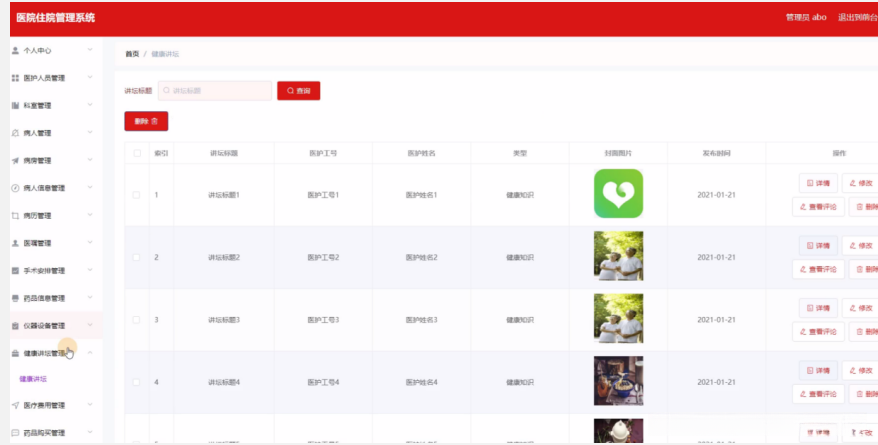Open 查看评论 for row 讲坛标题3
The height and width of the screenshot is (445, 878).
tap(818, 331)
